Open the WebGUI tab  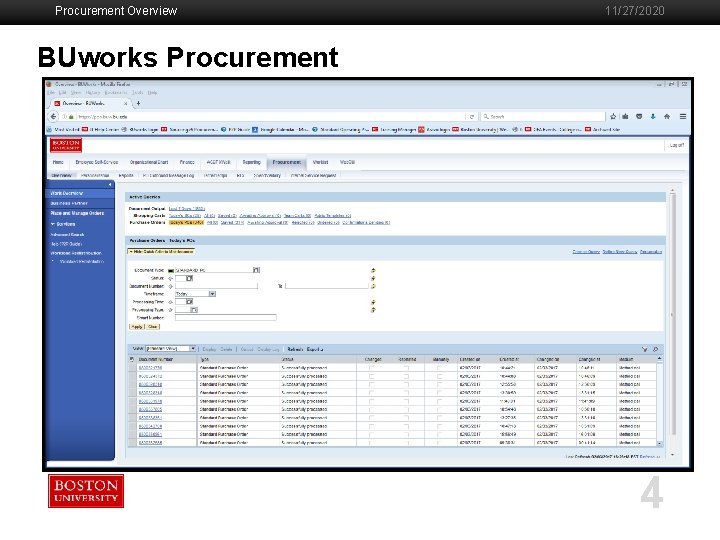coord(348,162)
